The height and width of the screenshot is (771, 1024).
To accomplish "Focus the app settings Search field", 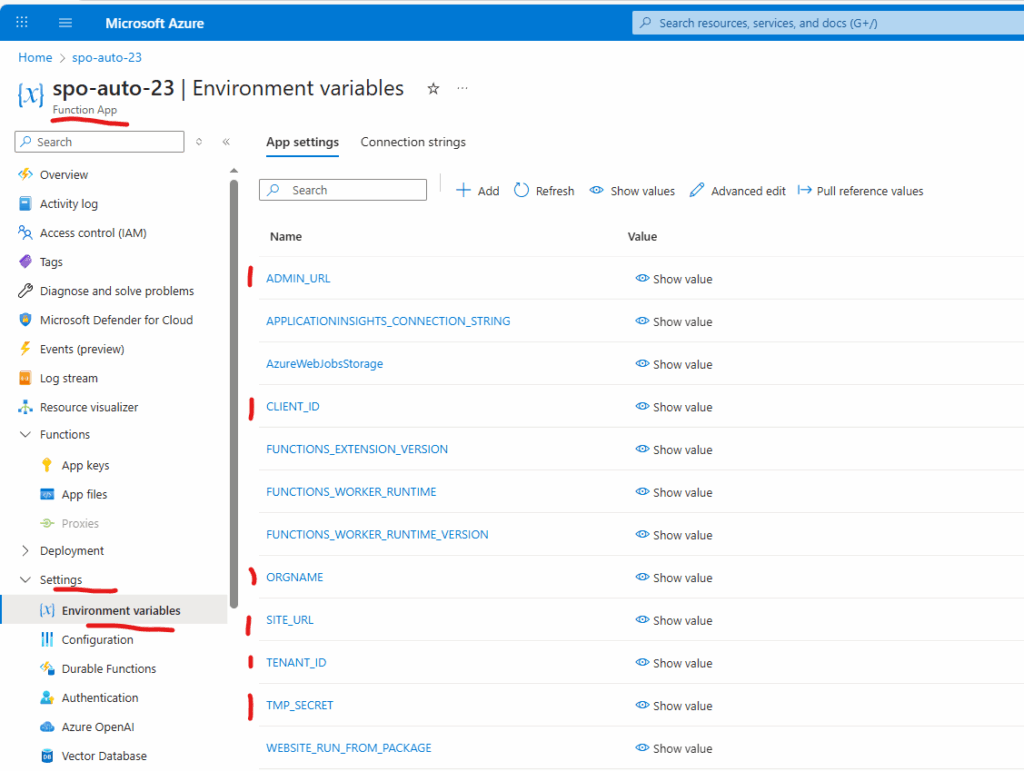I will (343, 190).
